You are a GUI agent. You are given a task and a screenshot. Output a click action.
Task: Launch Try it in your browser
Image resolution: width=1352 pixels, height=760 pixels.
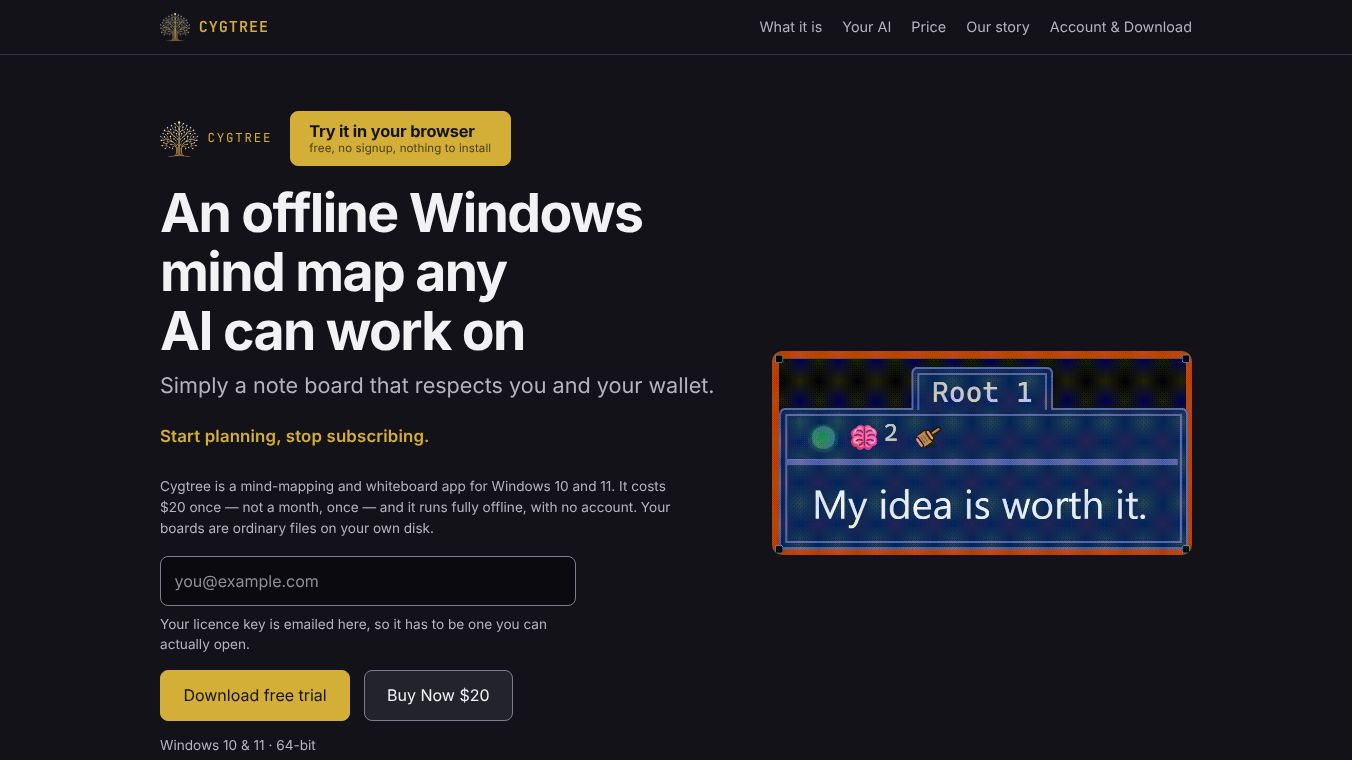(400, 138)
